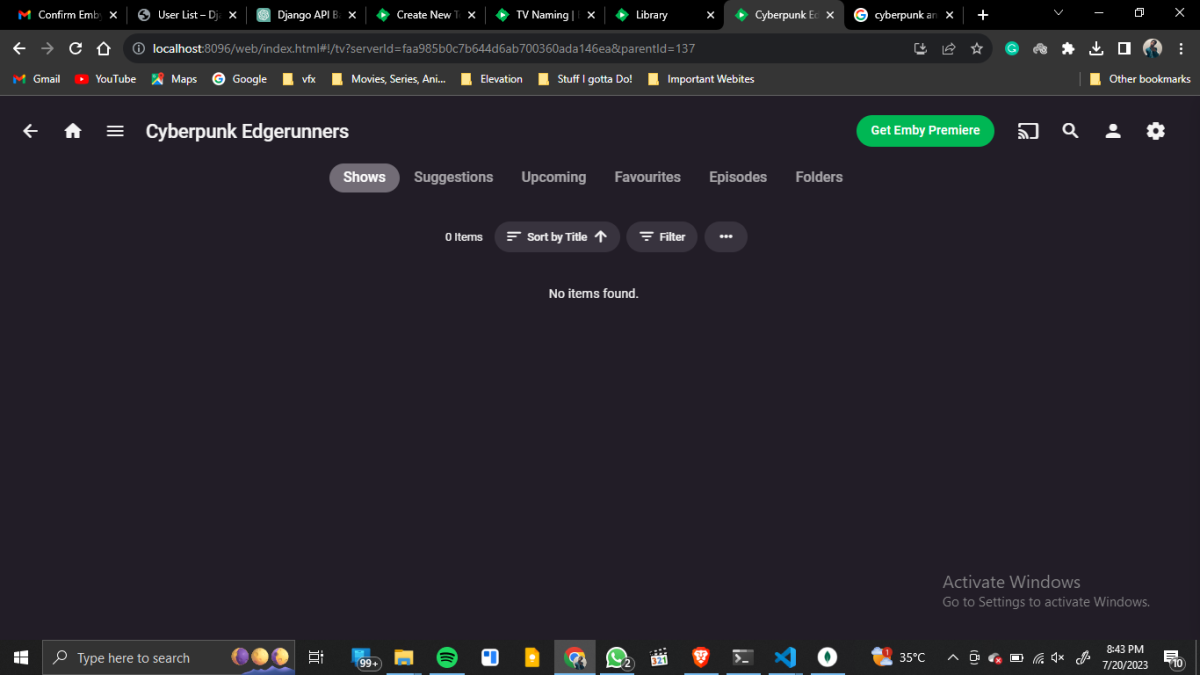Open the Emby search icon
Screen dimensions: 1200x675
tap(1070, 131)
